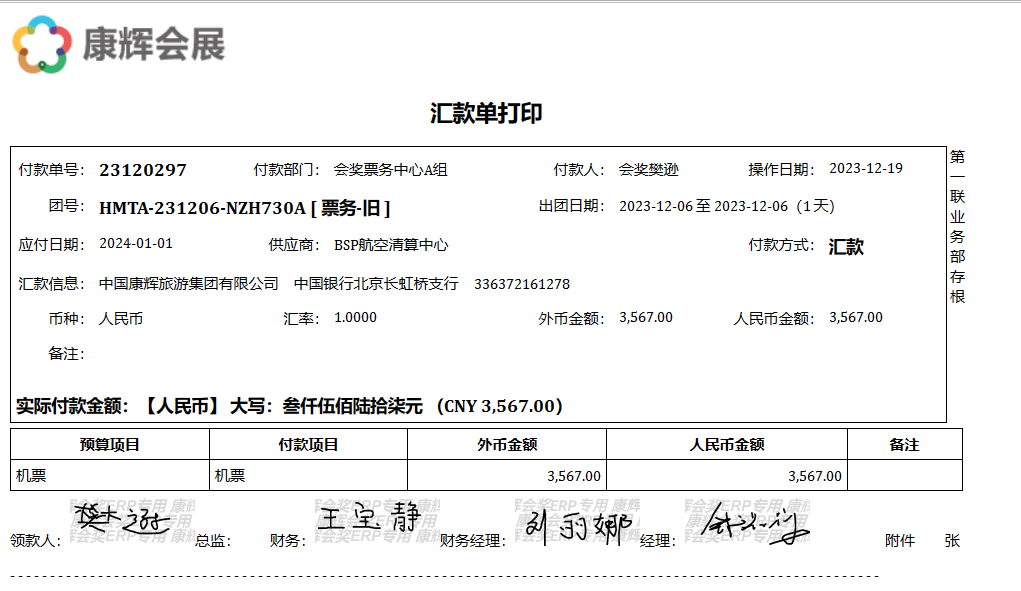Click the colorful Kanghui flower logo
The image size is (1021, 591).
(x=42, y=45)
